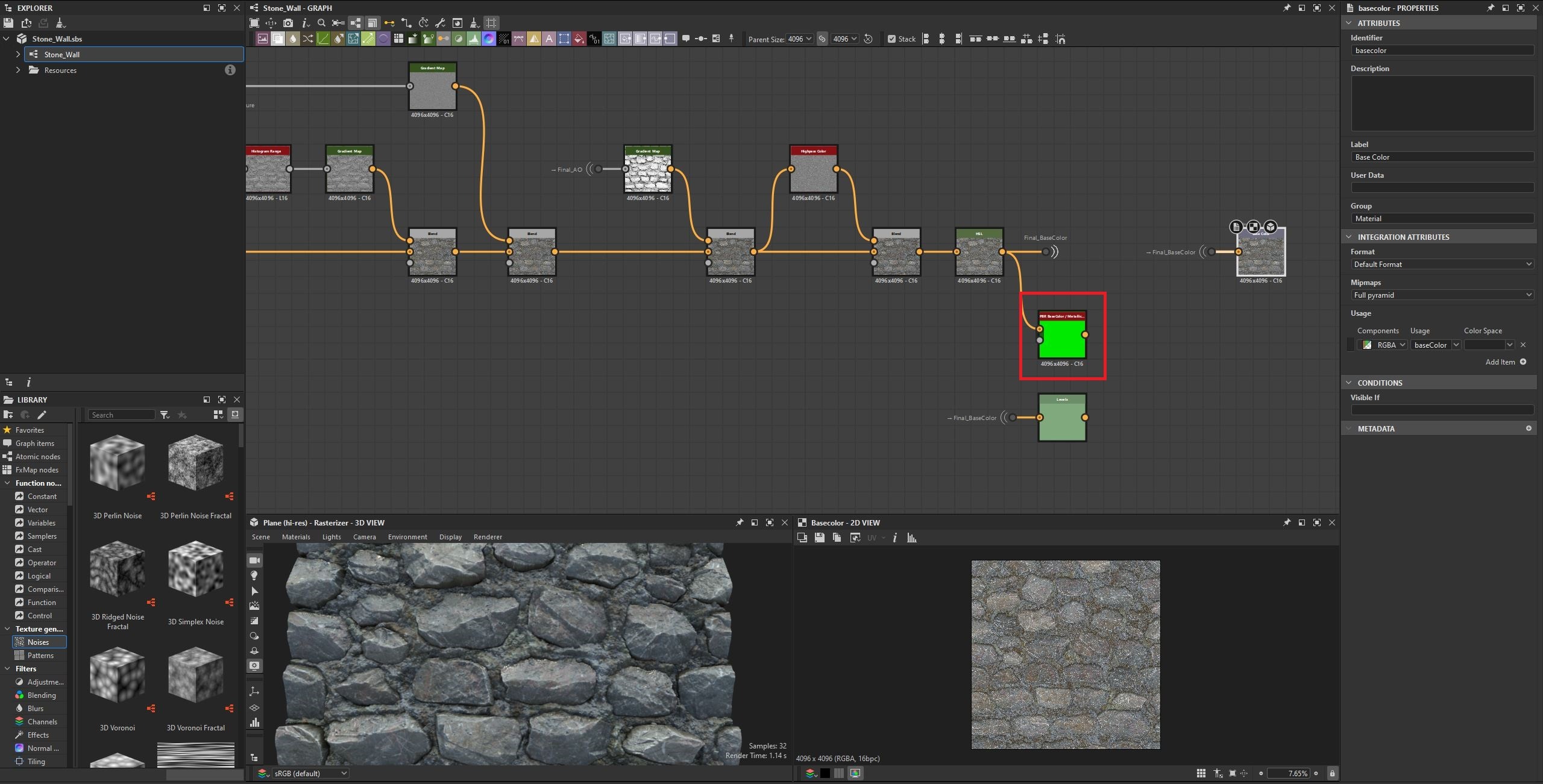Select the 3D Perlin Noise thumbnail

pos(118,463)
